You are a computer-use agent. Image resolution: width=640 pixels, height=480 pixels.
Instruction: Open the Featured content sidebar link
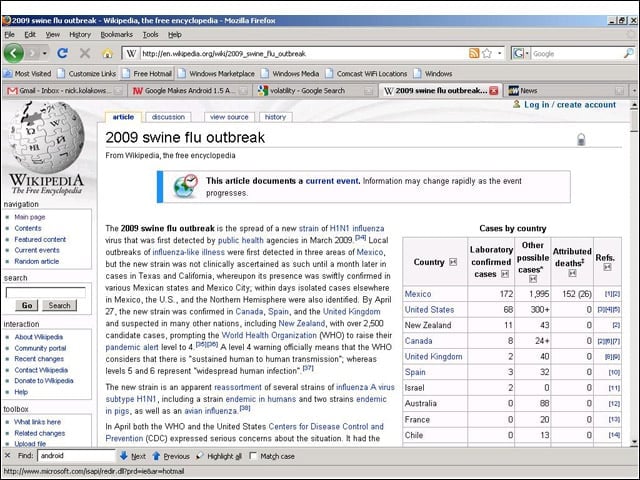pyautogui.click(x=40, y=239)
